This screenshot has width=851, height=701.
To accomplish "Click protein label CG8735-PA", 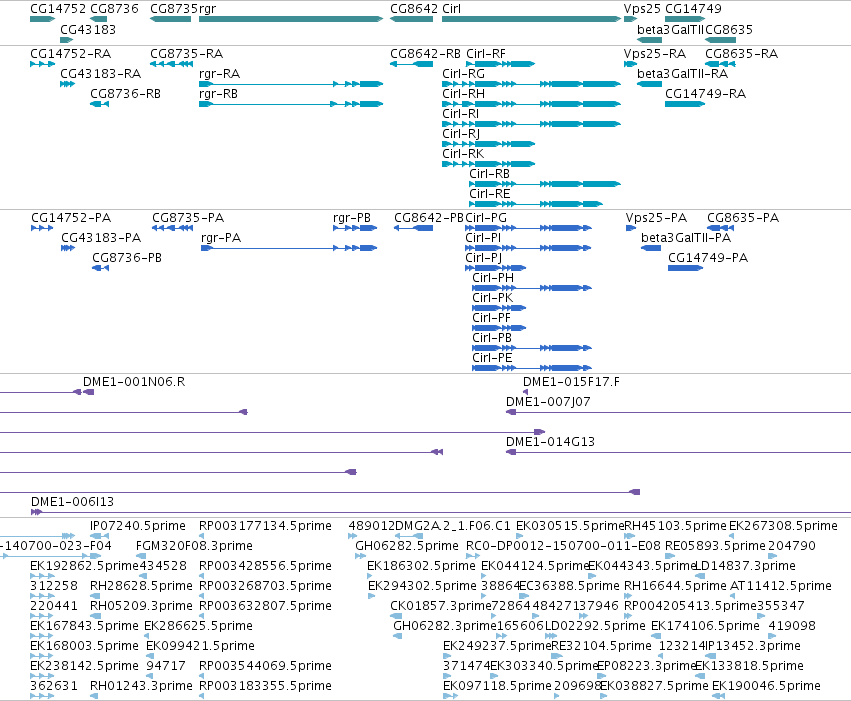I will tap(188, 218).
